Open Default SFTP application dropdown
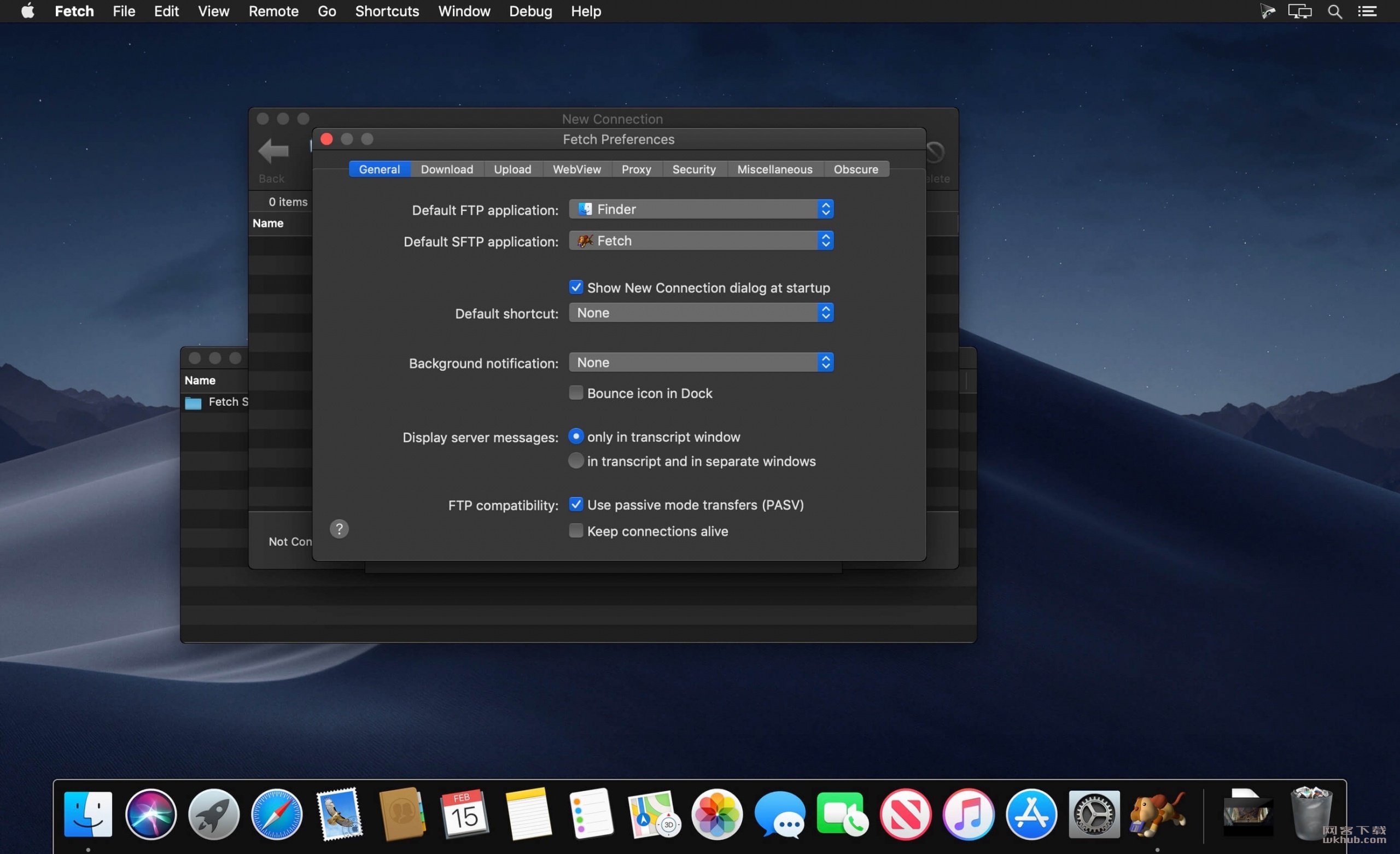Screen dimensions: 1400x854 [701, 241]
